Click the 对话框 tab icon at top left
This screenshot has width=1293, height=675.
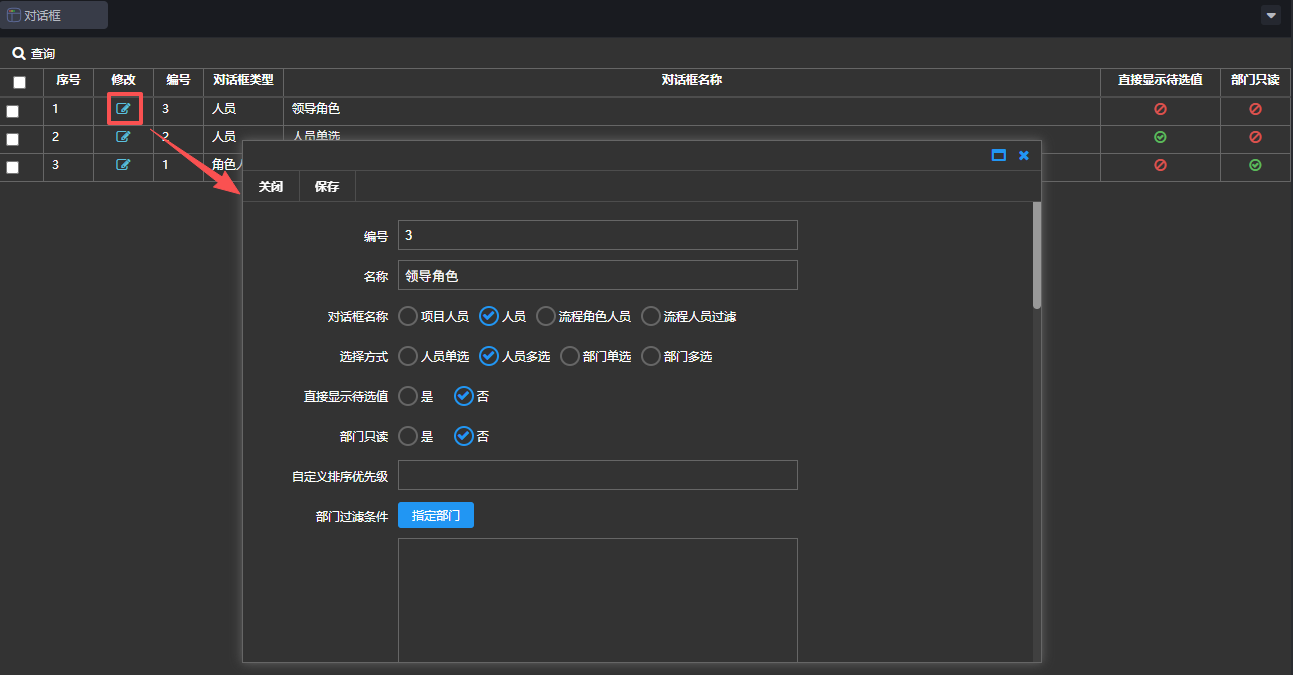[x=14, y=15]
